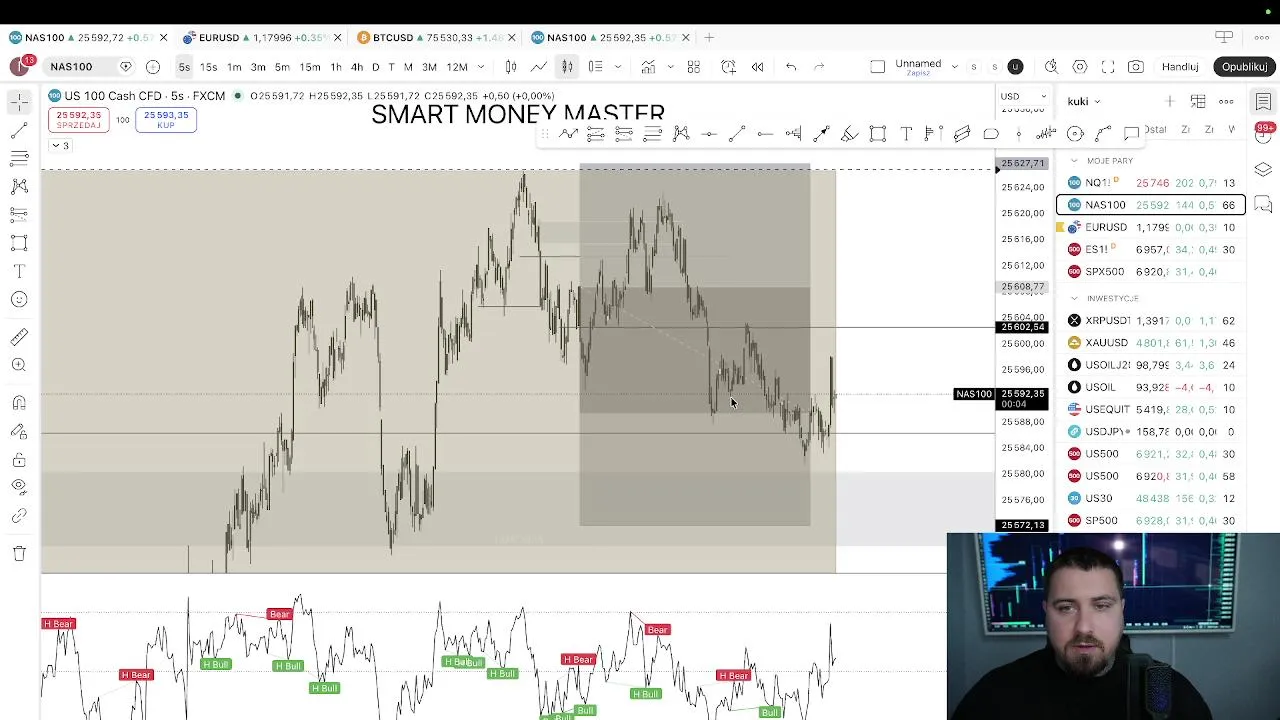Open forecasting and measurement tools in left sidebar
The width and height of the screenshot is (1280, 720).
click(19, 214)
